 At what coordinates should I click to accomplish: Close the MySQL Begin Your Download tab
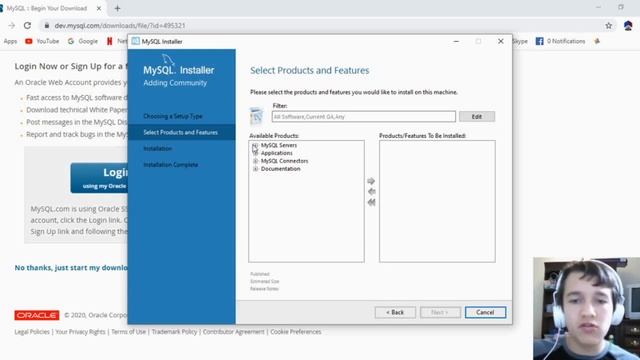tap(99, 8)
